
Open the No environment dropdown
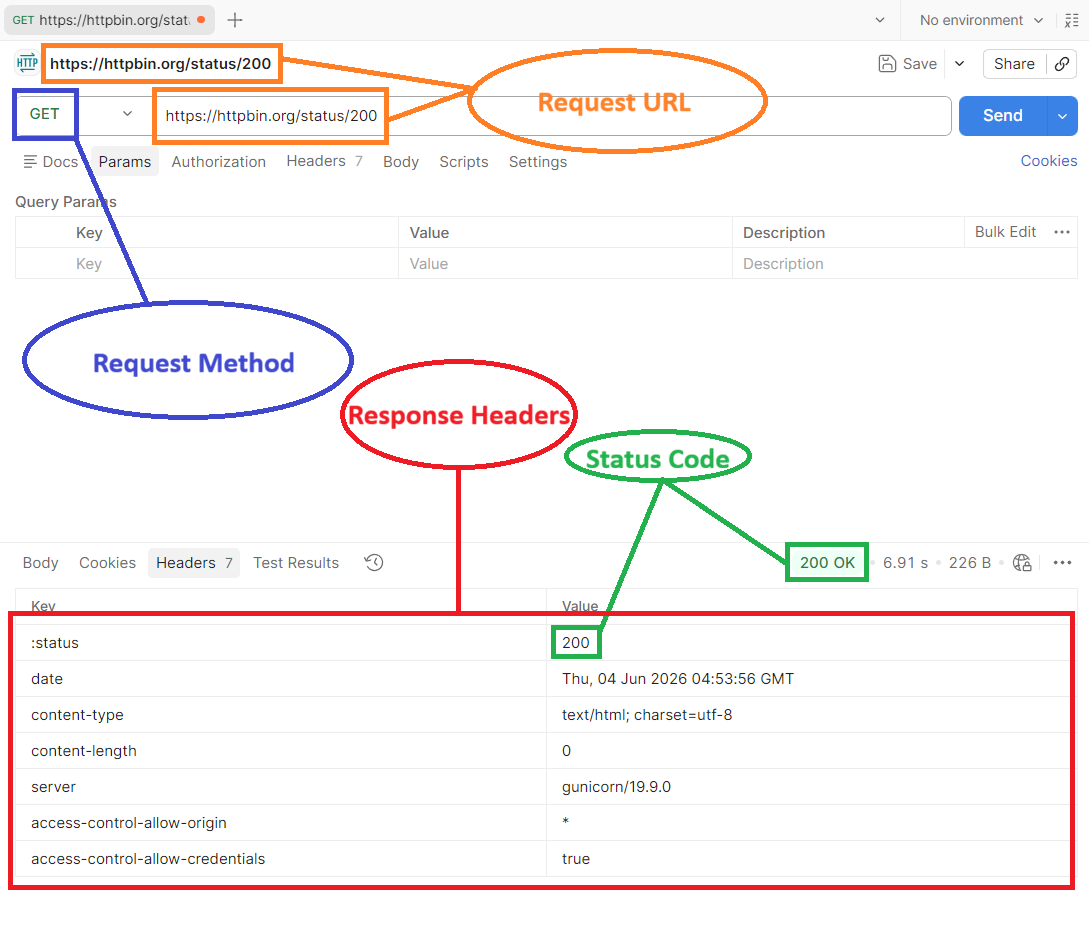tap(981, 20)
